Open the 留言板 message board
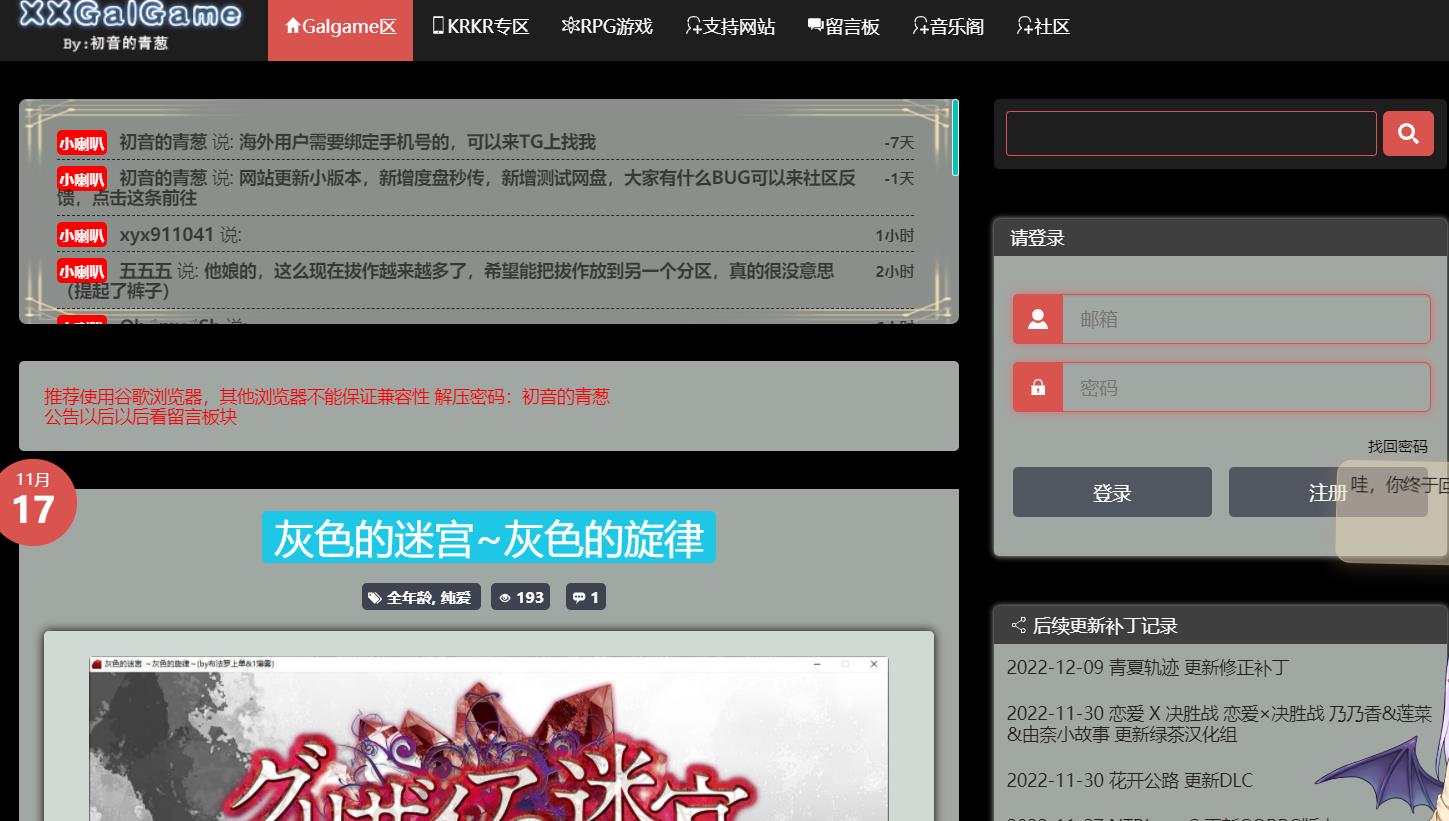Viewport: 1449px width, 821px height. coord(843,27)
